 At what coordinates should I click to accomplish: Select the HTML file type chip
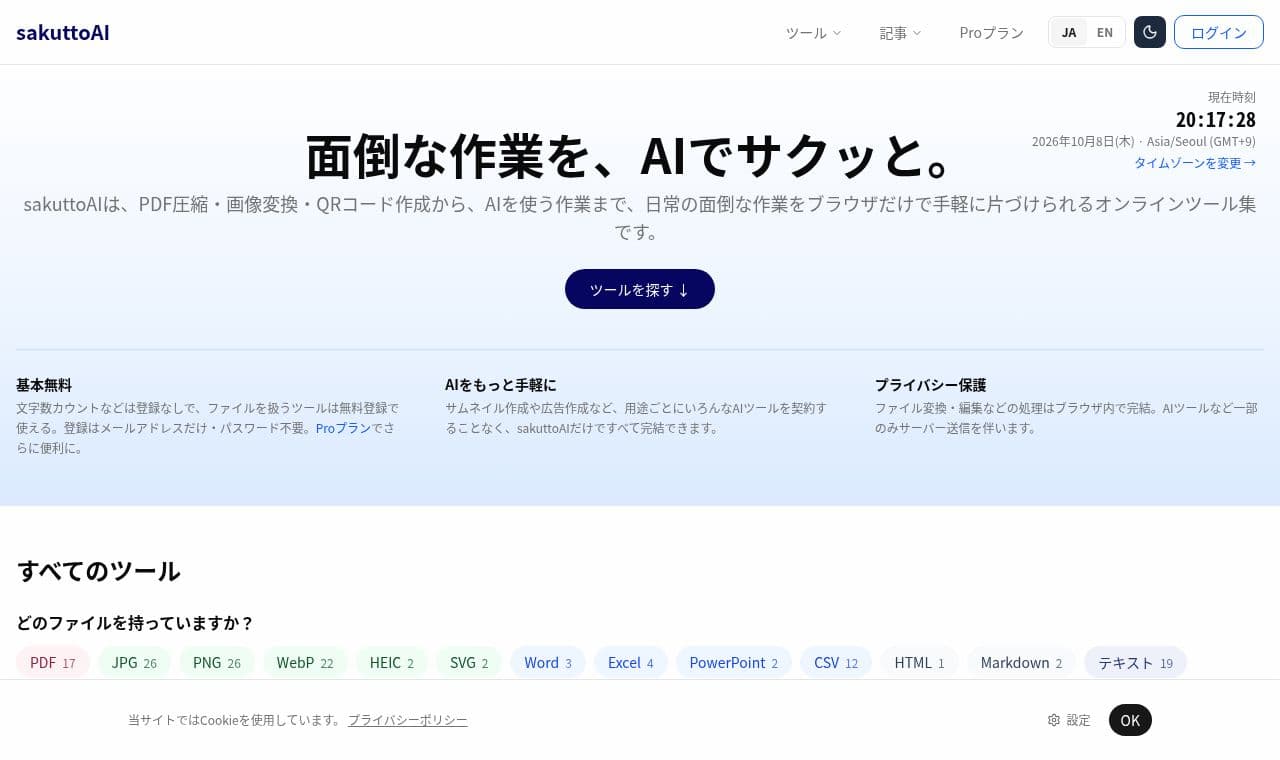point(919,662)
